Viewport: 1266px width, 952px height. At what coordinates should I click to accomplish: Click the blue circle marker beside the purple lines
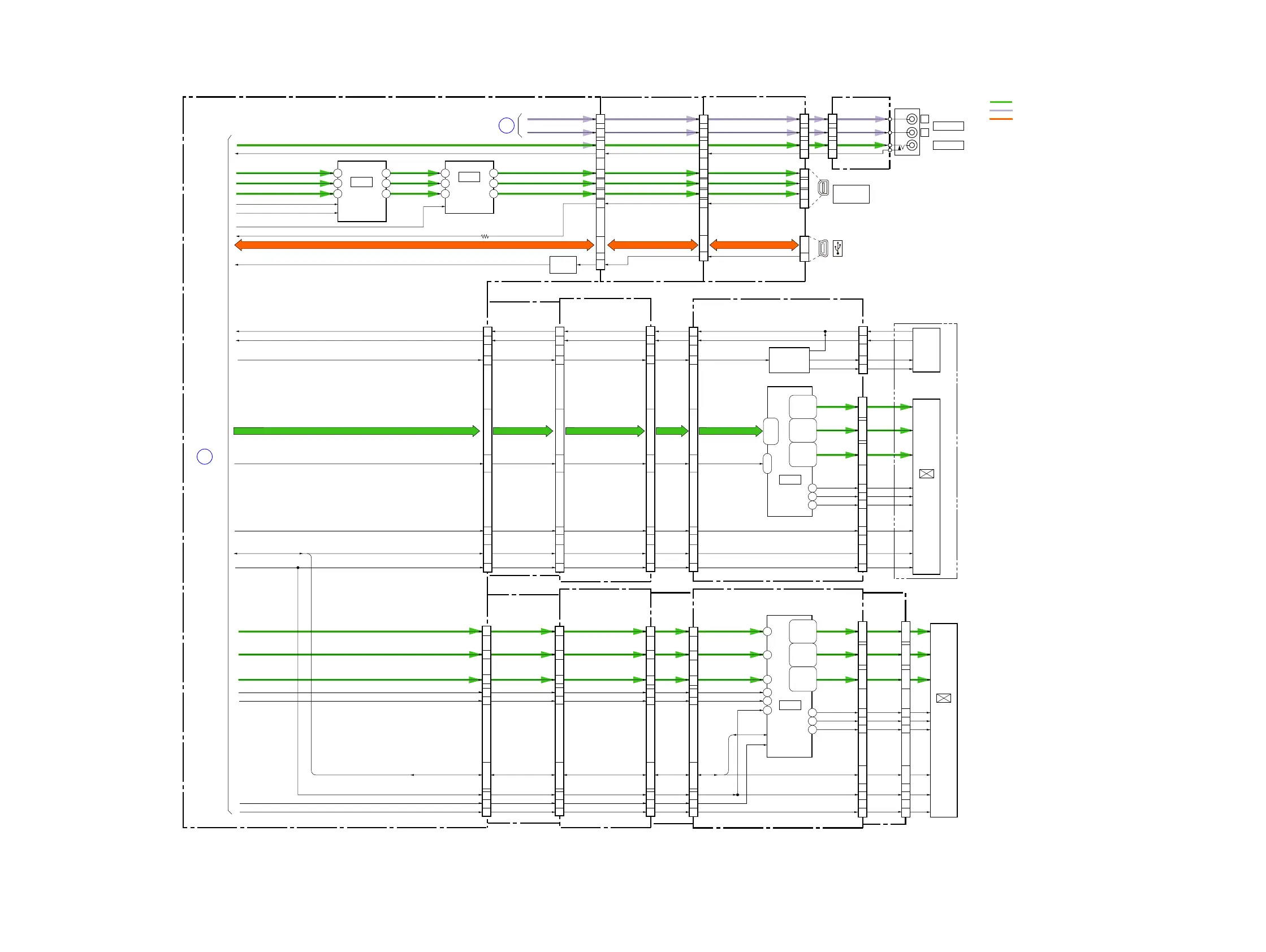point(507,126)
